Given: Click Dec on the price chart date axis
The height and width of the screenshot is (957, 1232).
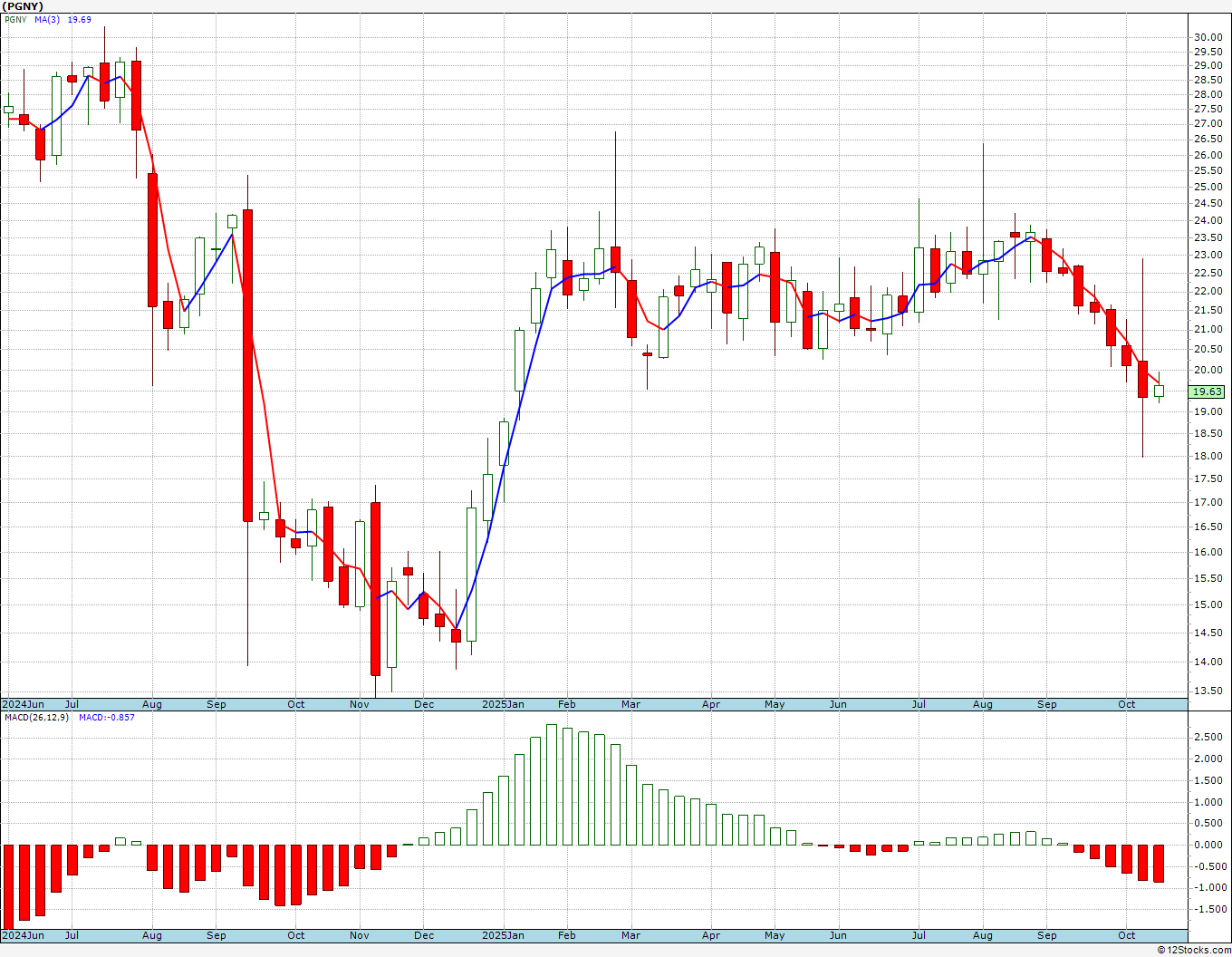Looking at the screenshot, I should [x=424, y=704].
